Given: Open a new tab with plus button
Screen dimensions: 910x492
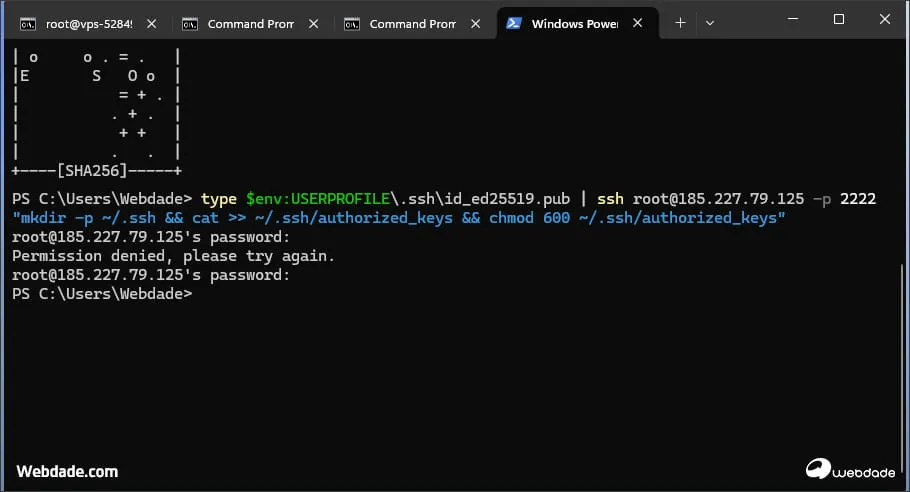Looking at the screenshot, I should 680,22.
